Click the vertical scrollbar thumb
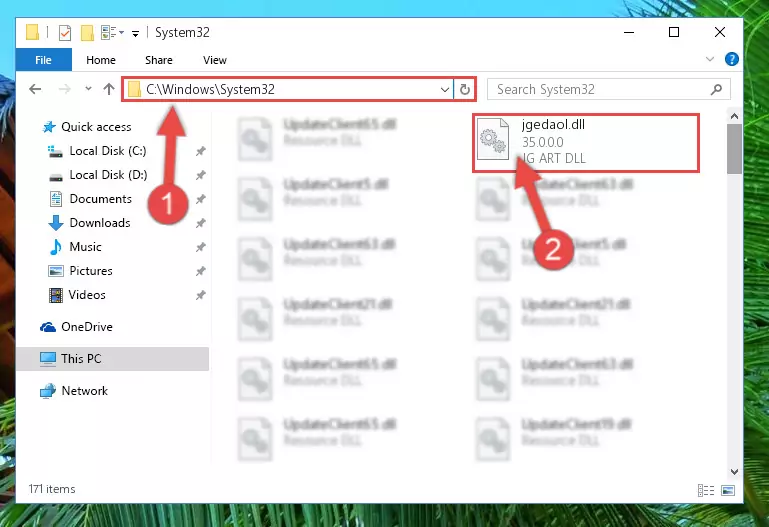Viewport: 769px width, 527px height. click(x=734, y=149)
